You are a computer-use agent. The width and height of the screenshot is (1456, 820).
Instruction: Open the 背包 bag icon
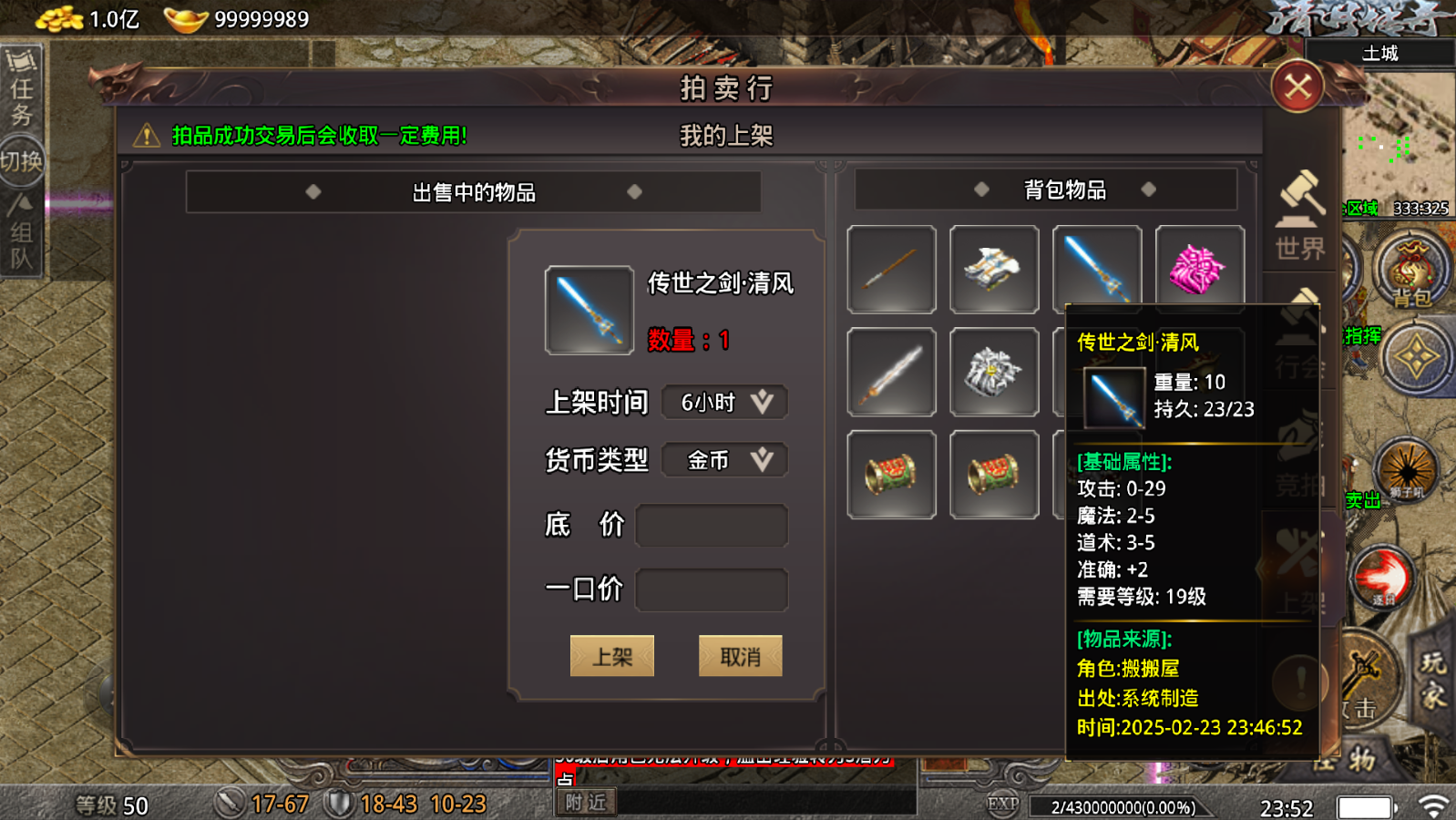click(x=1412, y=272)
